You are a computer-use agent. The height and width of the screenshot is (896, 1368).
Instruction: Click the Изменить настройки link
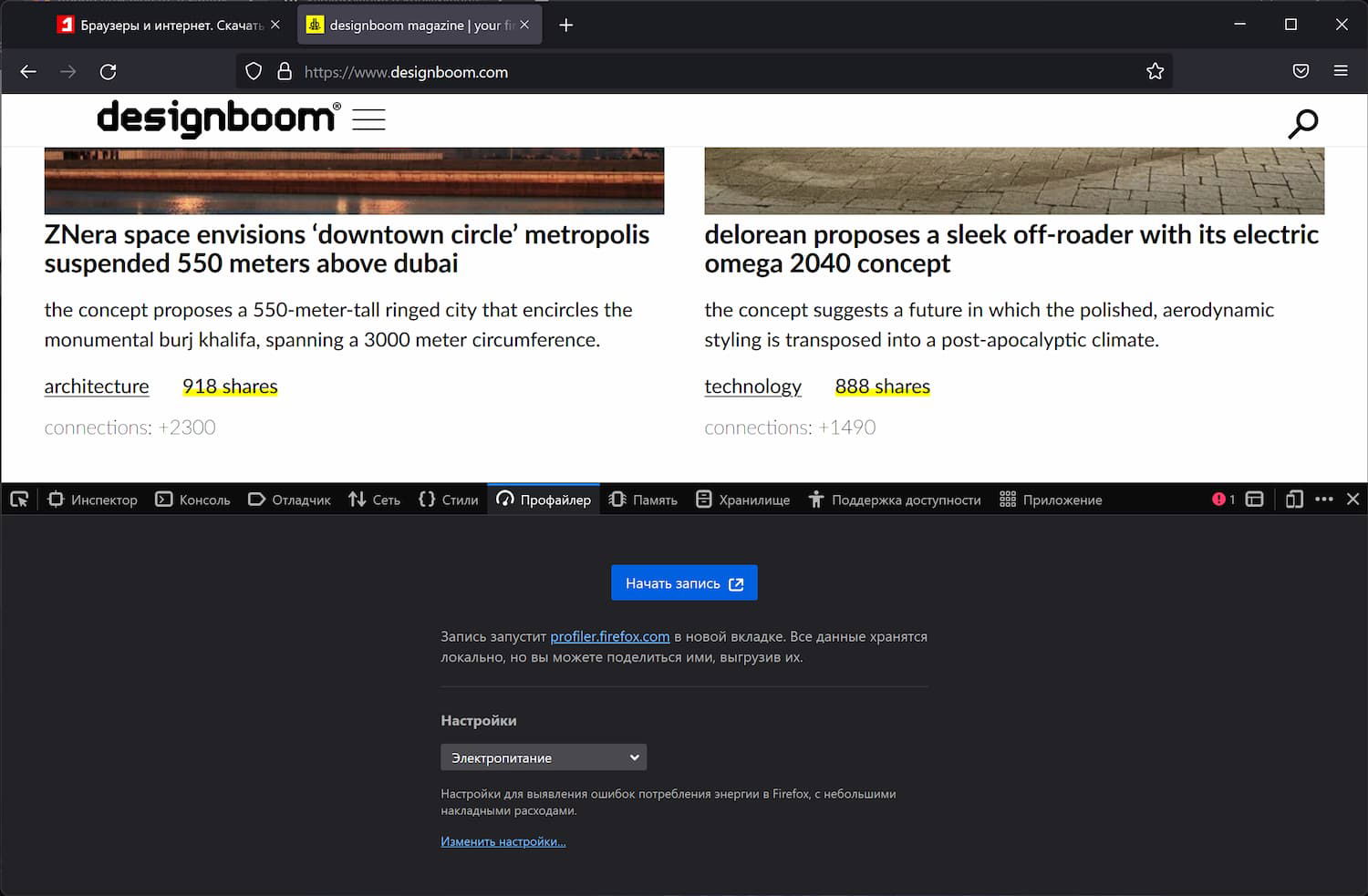coord(503,841)
